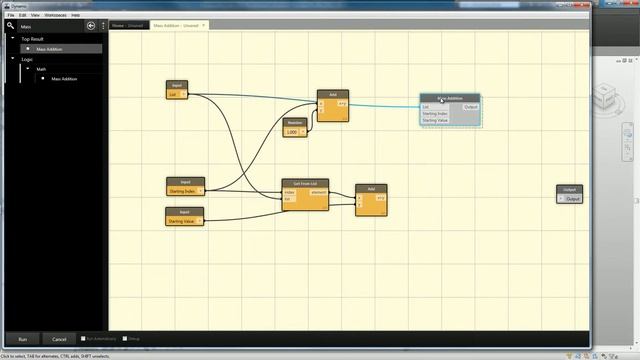Click the back arrow circle icon
This screenshot has width=640, height=360.
click(91, 26)
